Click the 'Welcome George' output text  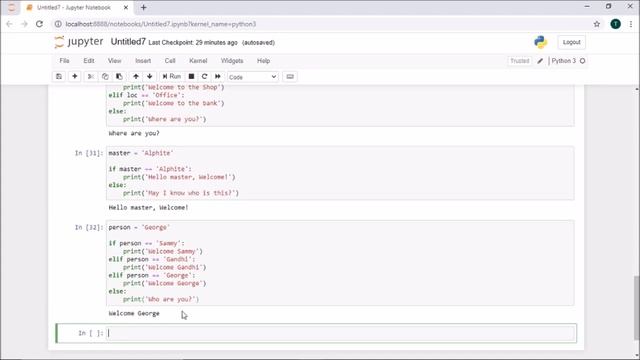[x=134, y=313]
